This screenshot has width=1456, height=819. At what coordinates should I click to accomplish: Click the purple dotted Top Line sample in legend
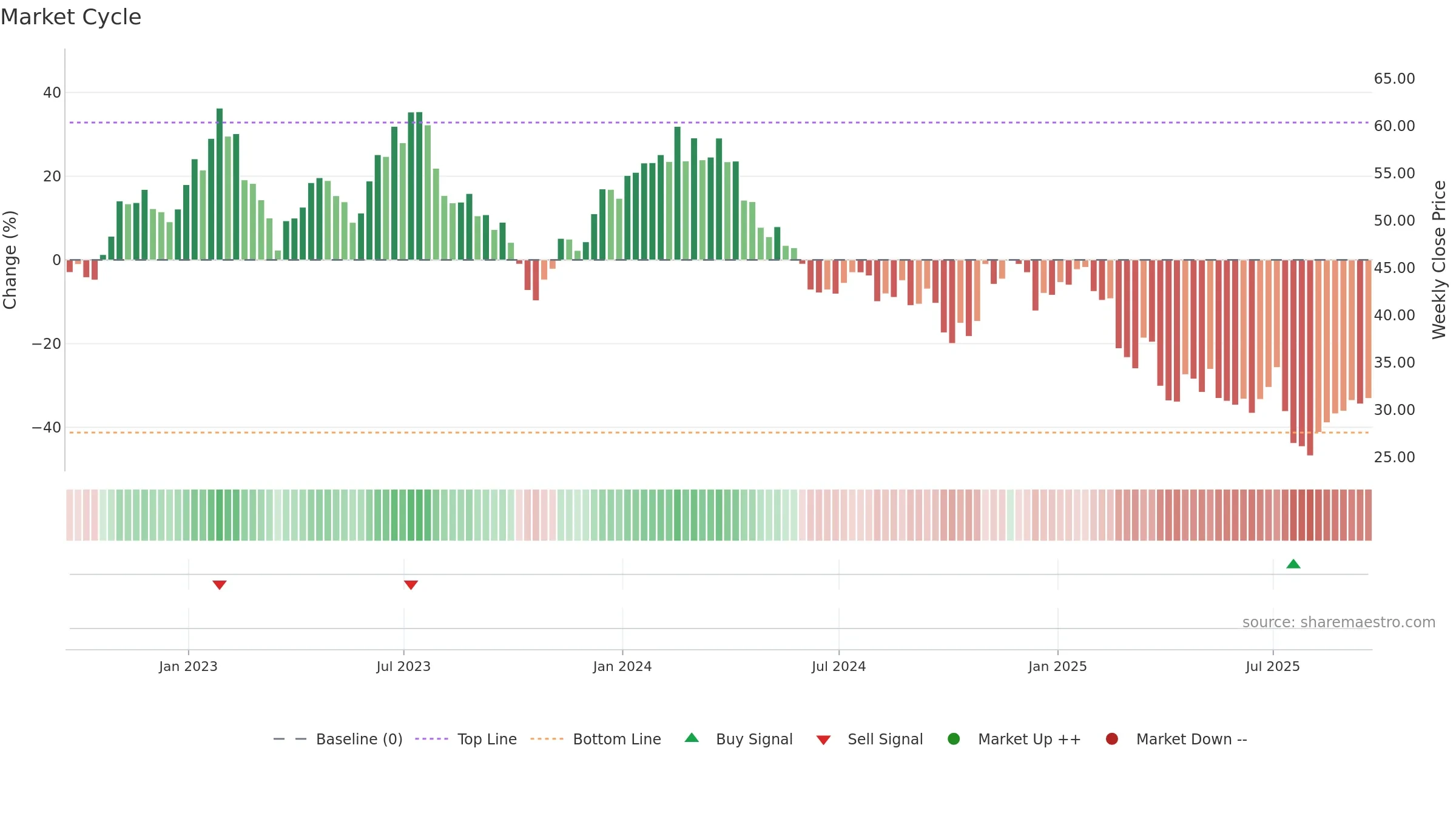pyautogui.click(x=431, y=739)
